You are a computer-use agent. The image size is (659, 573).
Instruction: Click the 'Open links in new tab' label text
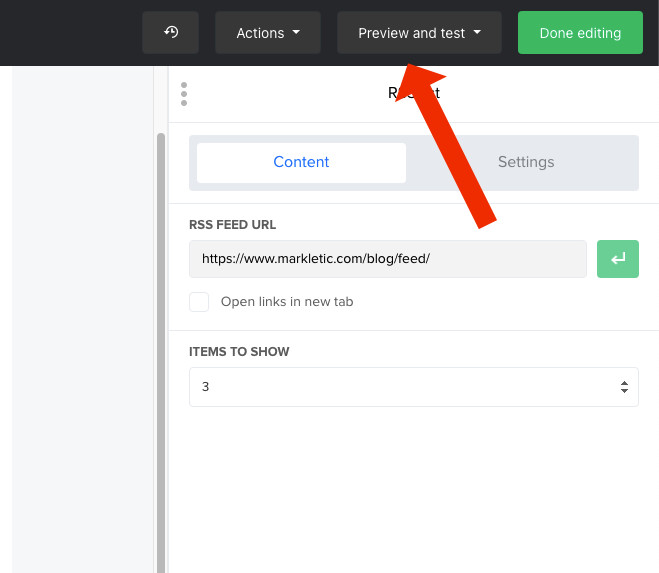click(286, 302)
